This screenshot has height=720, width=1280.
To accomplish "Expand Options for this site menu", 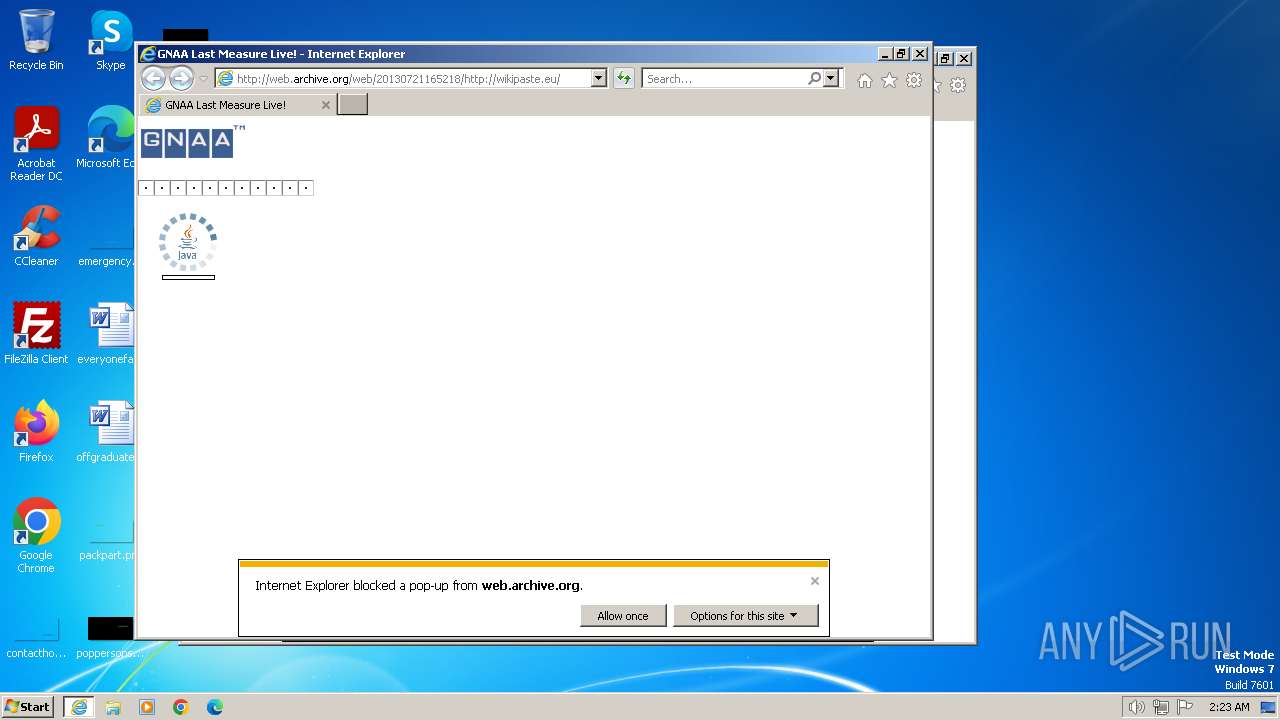I will (x=745, y=616).
